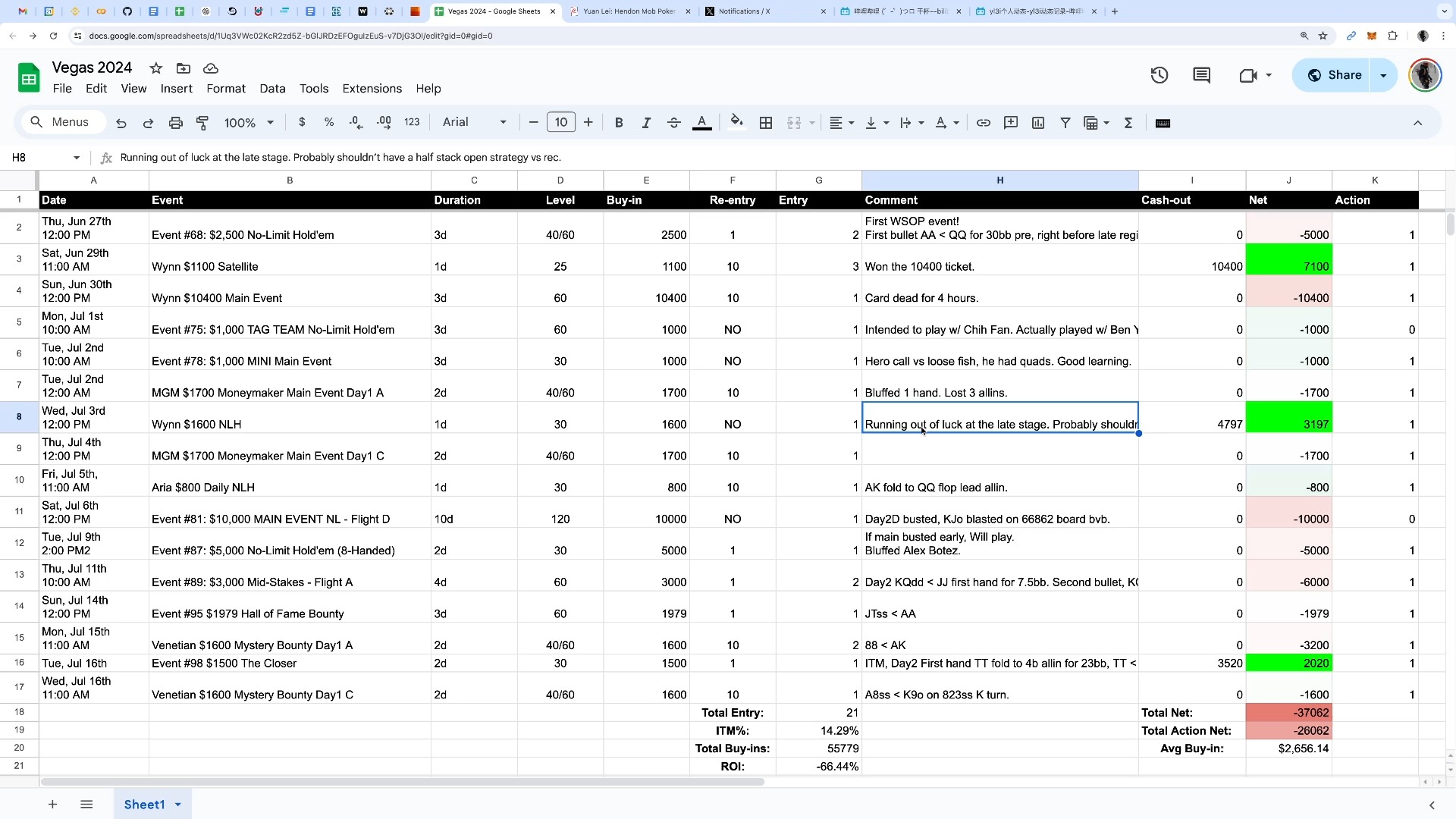The width and height of the screenshot is (1456, 819).
Task: Open Sheet1 tab options arrow
Action: point(178,805)
